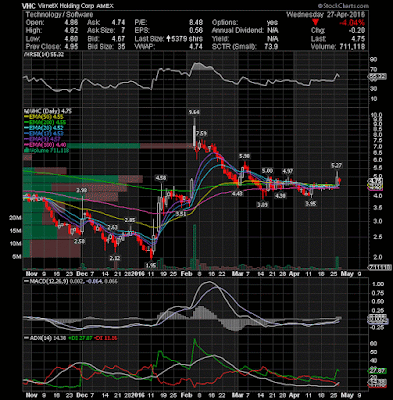Image resolution: width=393 pixels, height=400 pixels.
Task: Click the 2.85 price annotation
Action: point(130,220)
